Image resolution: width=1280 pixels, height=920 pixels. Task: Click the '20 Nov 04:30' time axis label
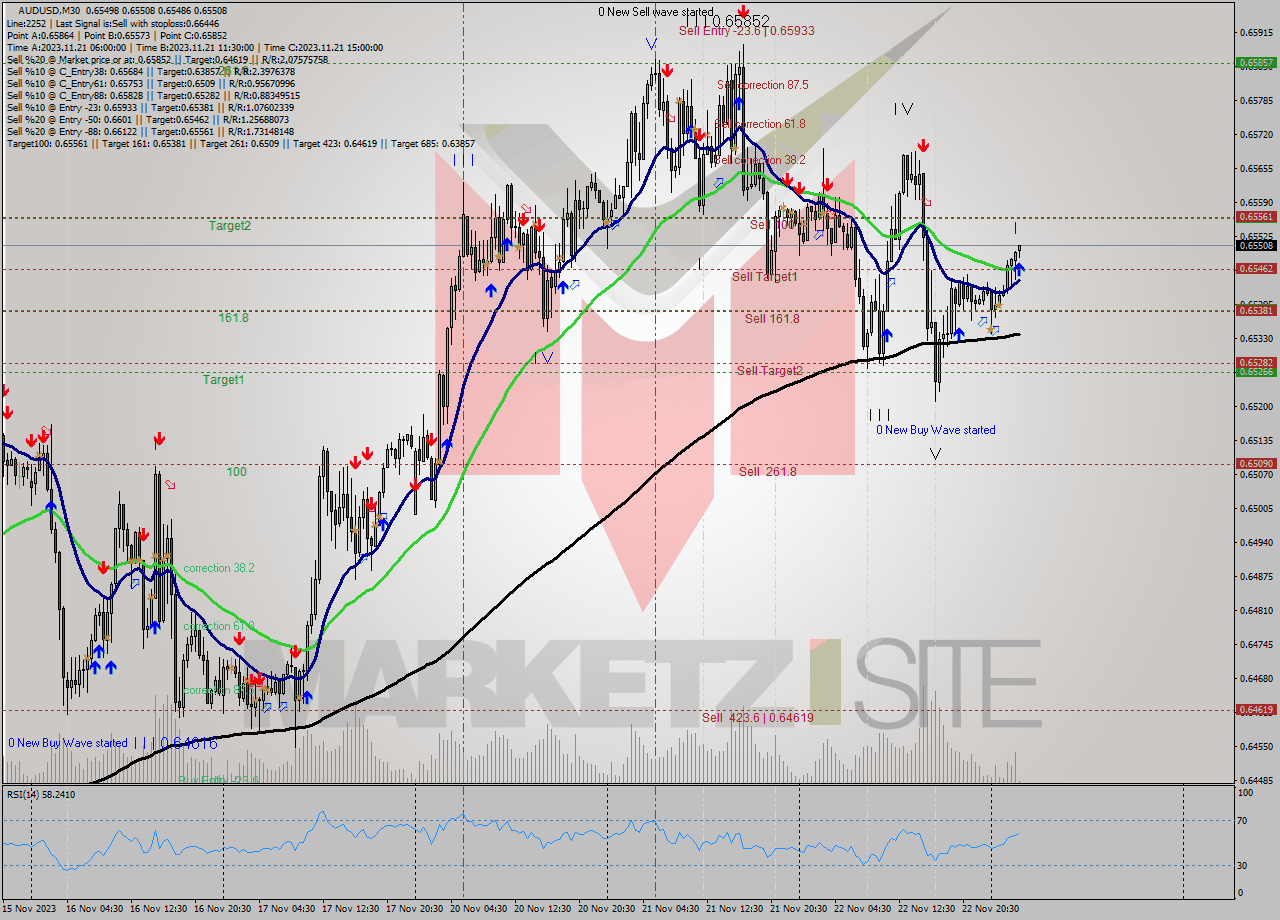pos(478,909)
